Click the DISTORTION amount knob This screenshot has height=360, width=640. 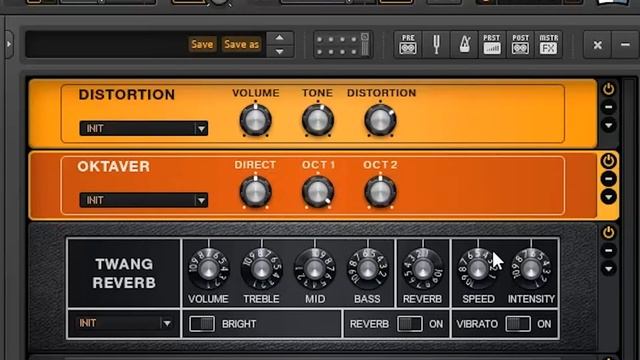[x=380, y=120]
